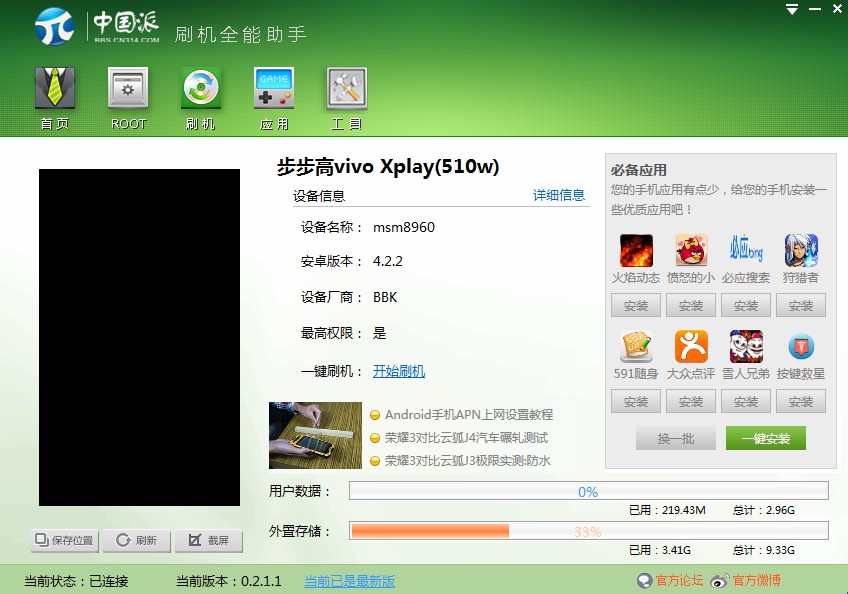Click the 设备信息 section heading
This screenshot has width=848, height=594.
point(319,196)
